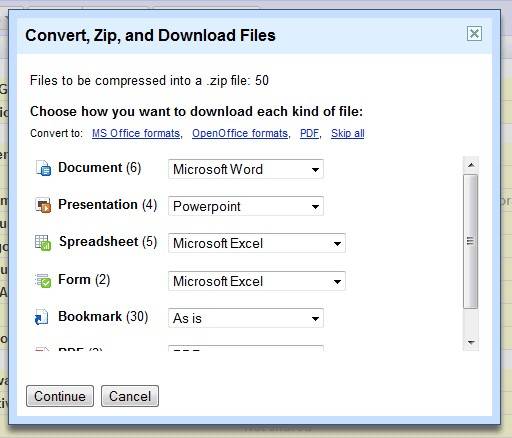
Task: Open the Form format dropdown
Action: (x=257, y=281)
